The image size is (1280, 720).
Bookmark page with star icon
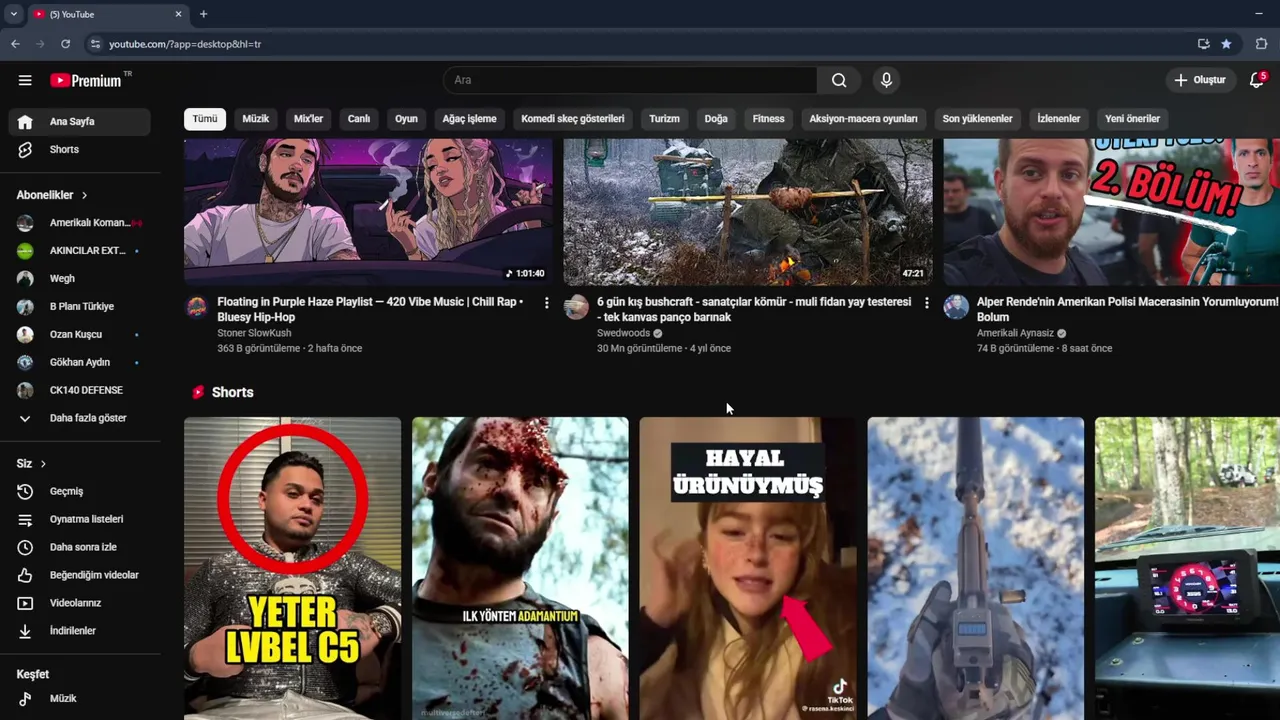pyautogui.click(x=1226, y=44)
